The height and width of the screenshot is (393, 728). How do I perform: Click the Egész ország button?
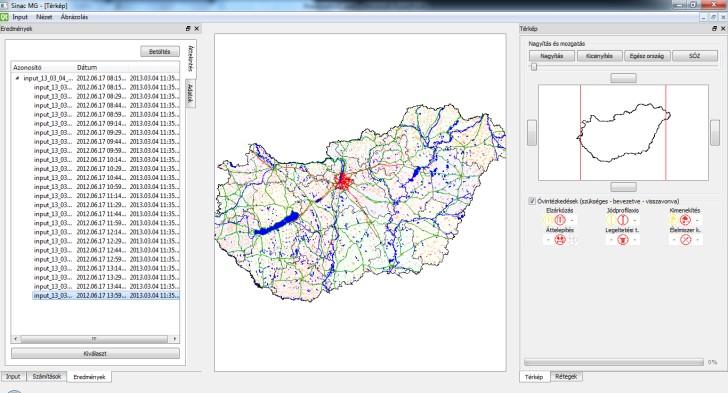647,56
